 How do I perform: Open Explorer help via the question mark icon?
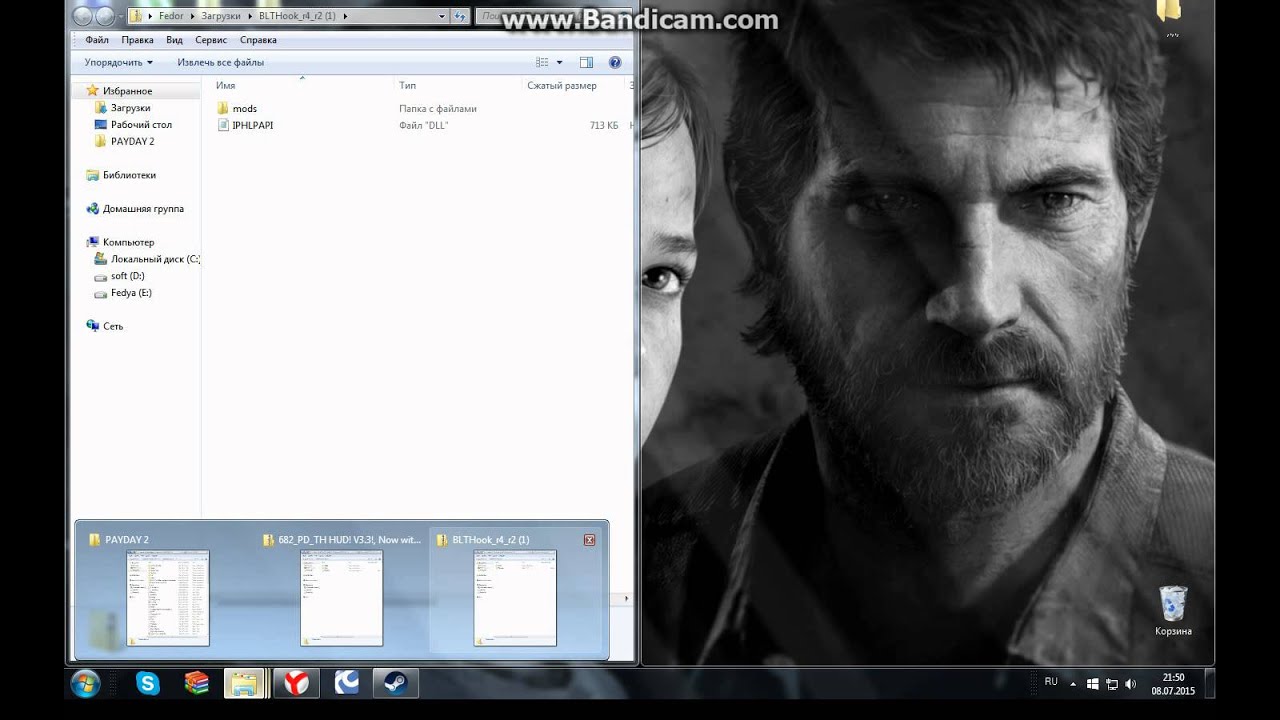tap(615, 62)
